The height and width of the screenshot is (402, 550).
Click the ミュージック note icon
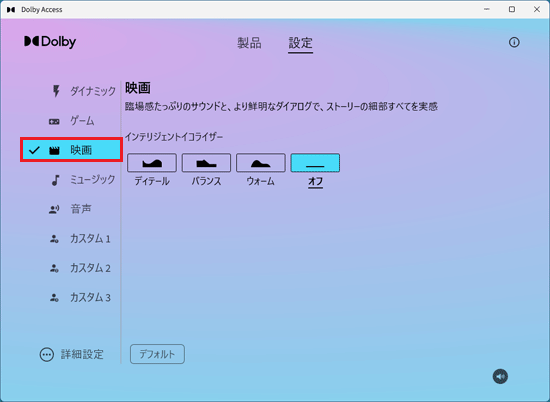[x=55, y=180]
